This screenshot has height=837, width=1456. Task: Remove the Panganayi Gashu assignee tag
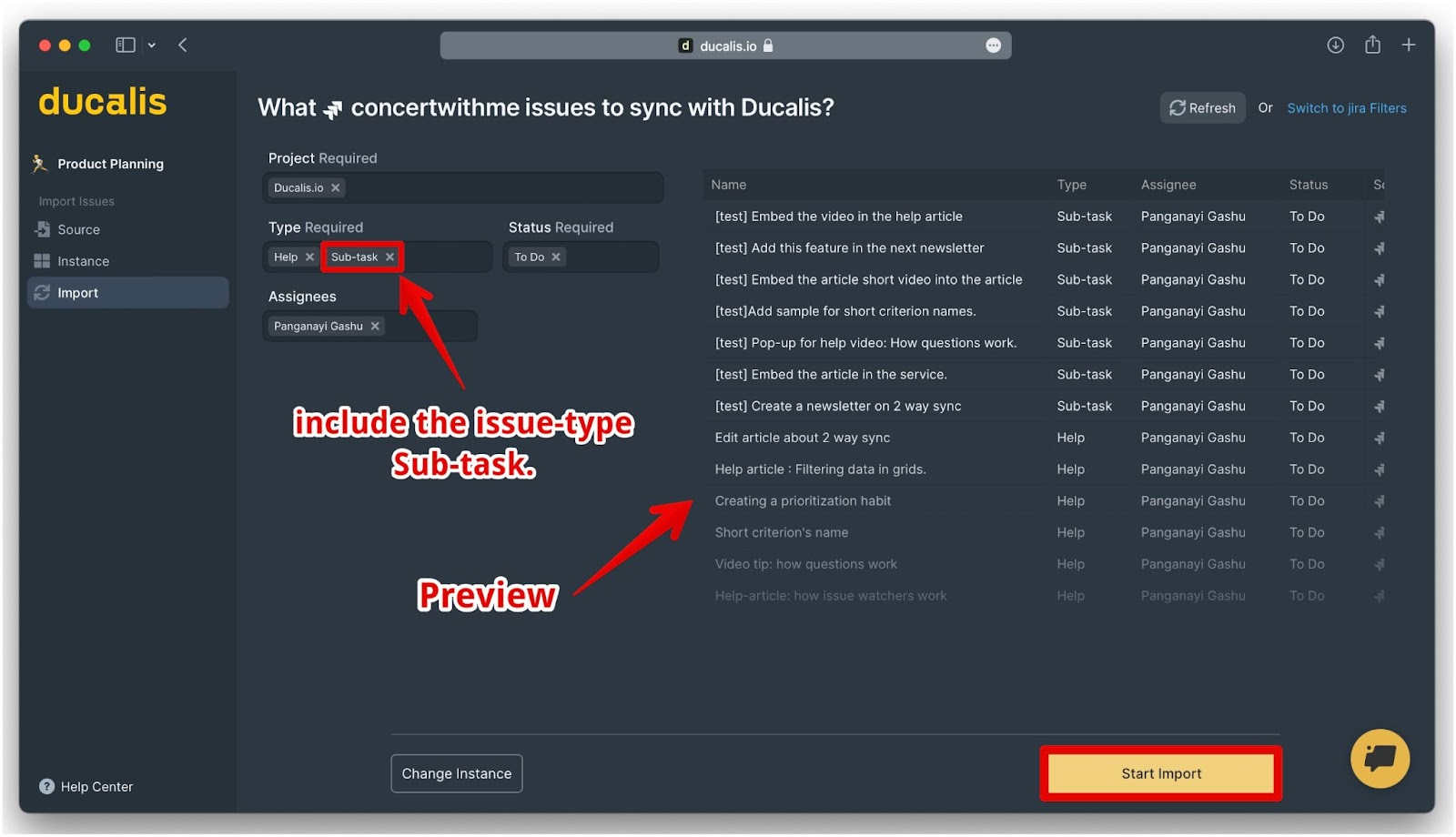375,327
